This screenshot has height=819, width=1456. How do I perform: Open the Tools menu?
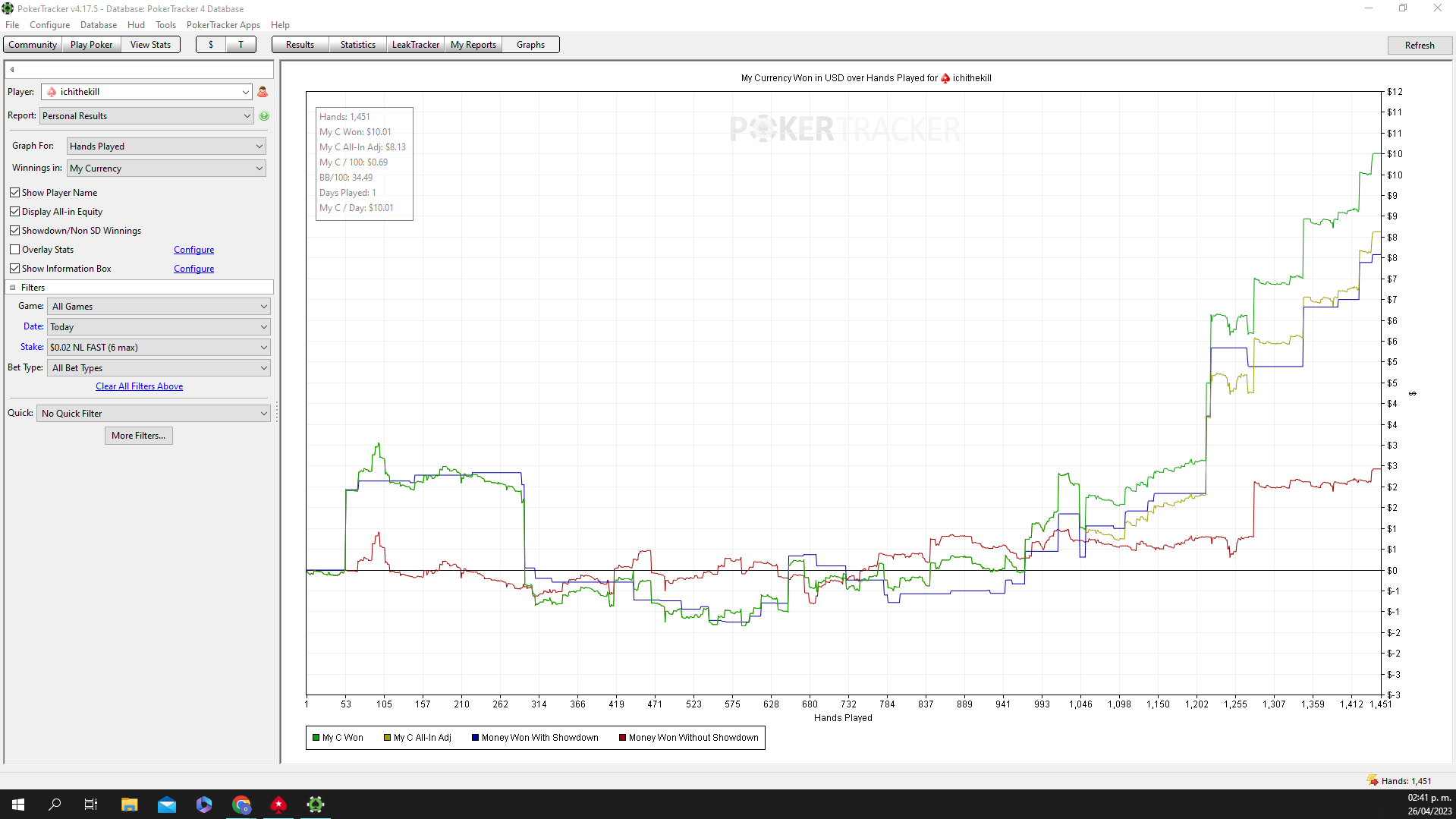(x=165, y=25)
